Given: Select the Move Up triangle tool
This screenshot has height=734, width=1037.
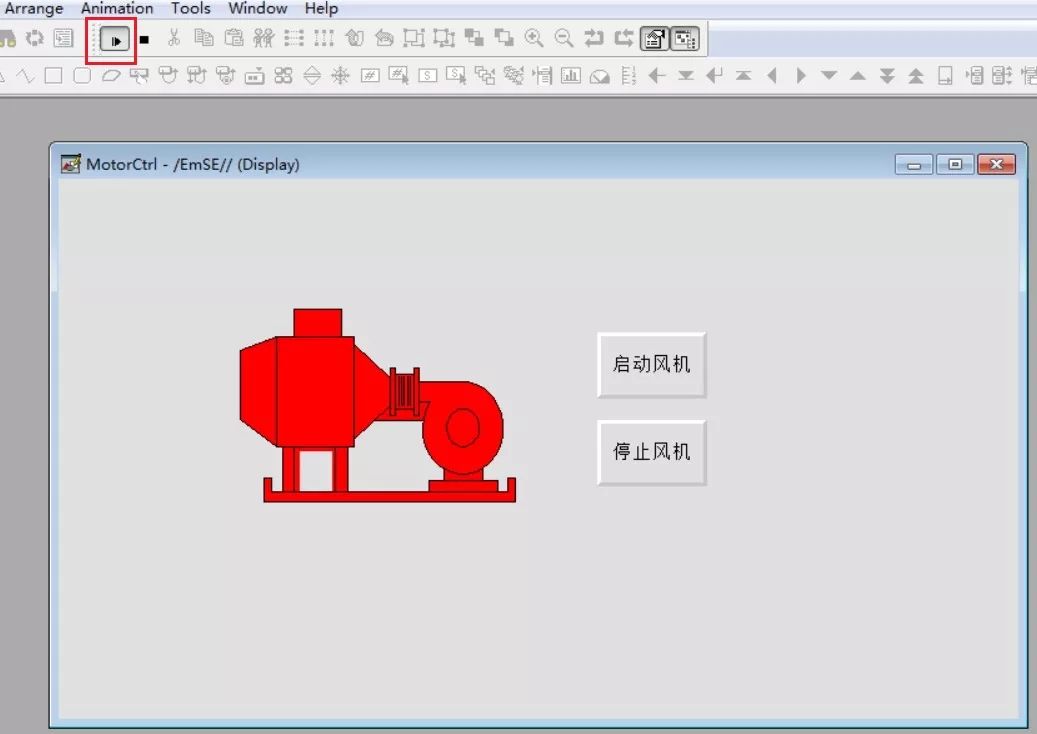Looking at the screenshot, I should point(858,75).
